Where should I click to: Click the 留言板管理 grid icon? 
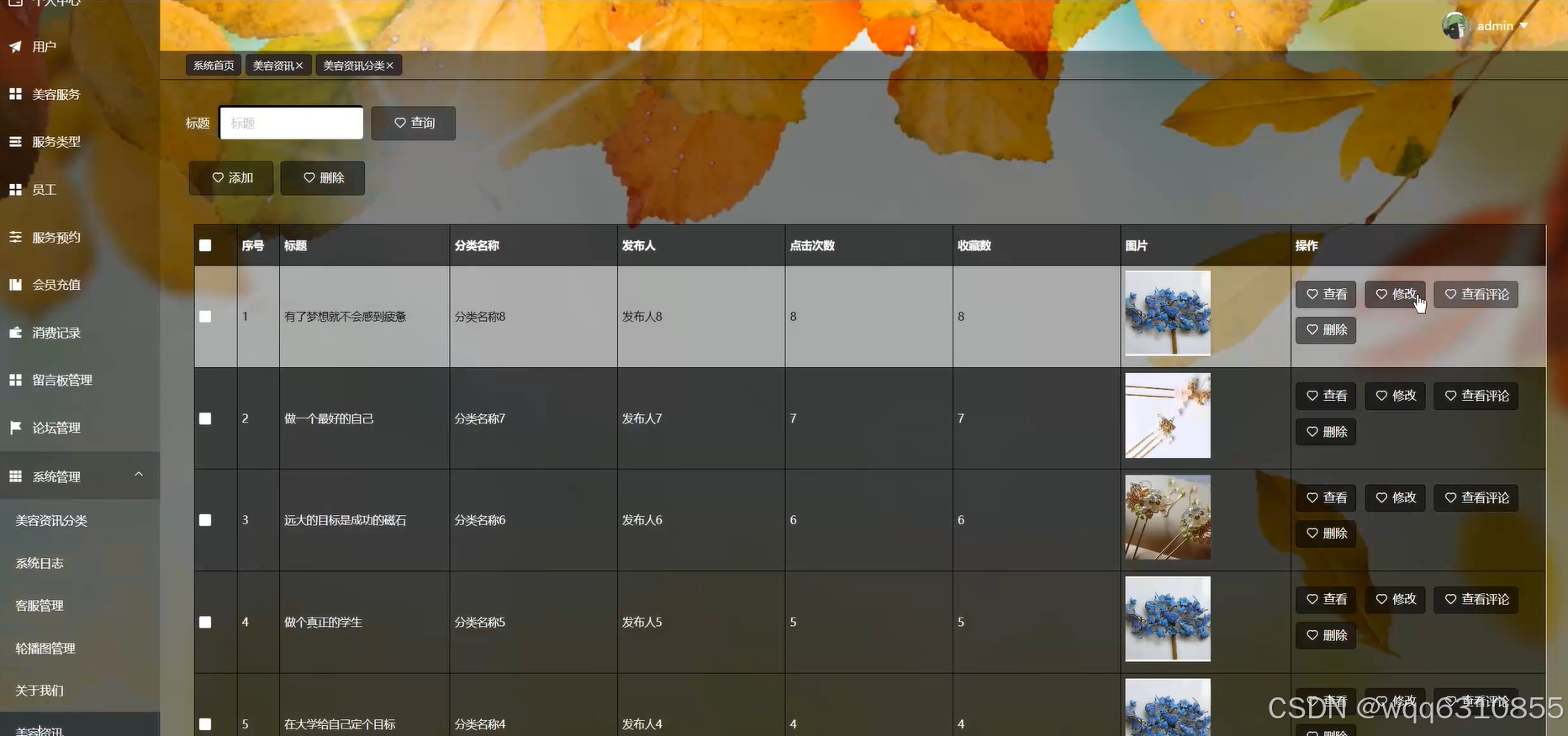[15, 380]
